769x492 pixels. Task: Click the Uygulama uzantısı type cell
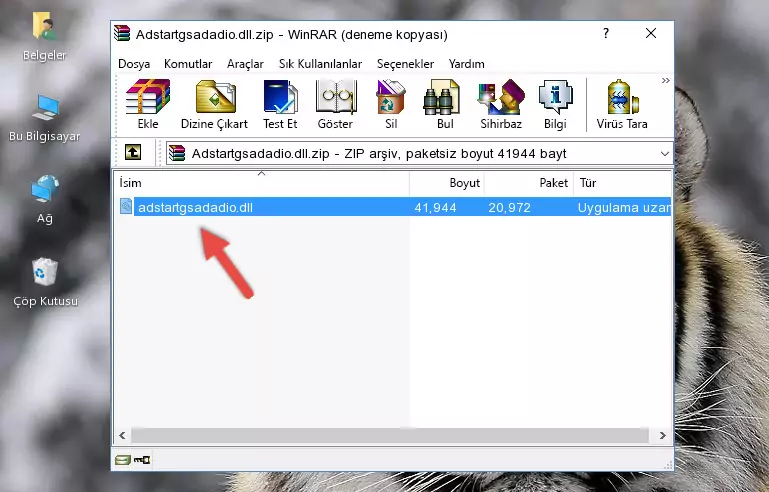click(624, 207)
